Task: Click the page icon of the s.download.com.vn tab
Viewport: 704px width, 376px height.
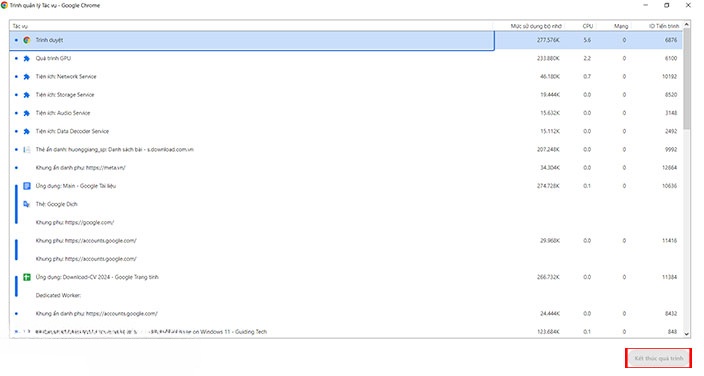Action: click(x=27, y=150)
